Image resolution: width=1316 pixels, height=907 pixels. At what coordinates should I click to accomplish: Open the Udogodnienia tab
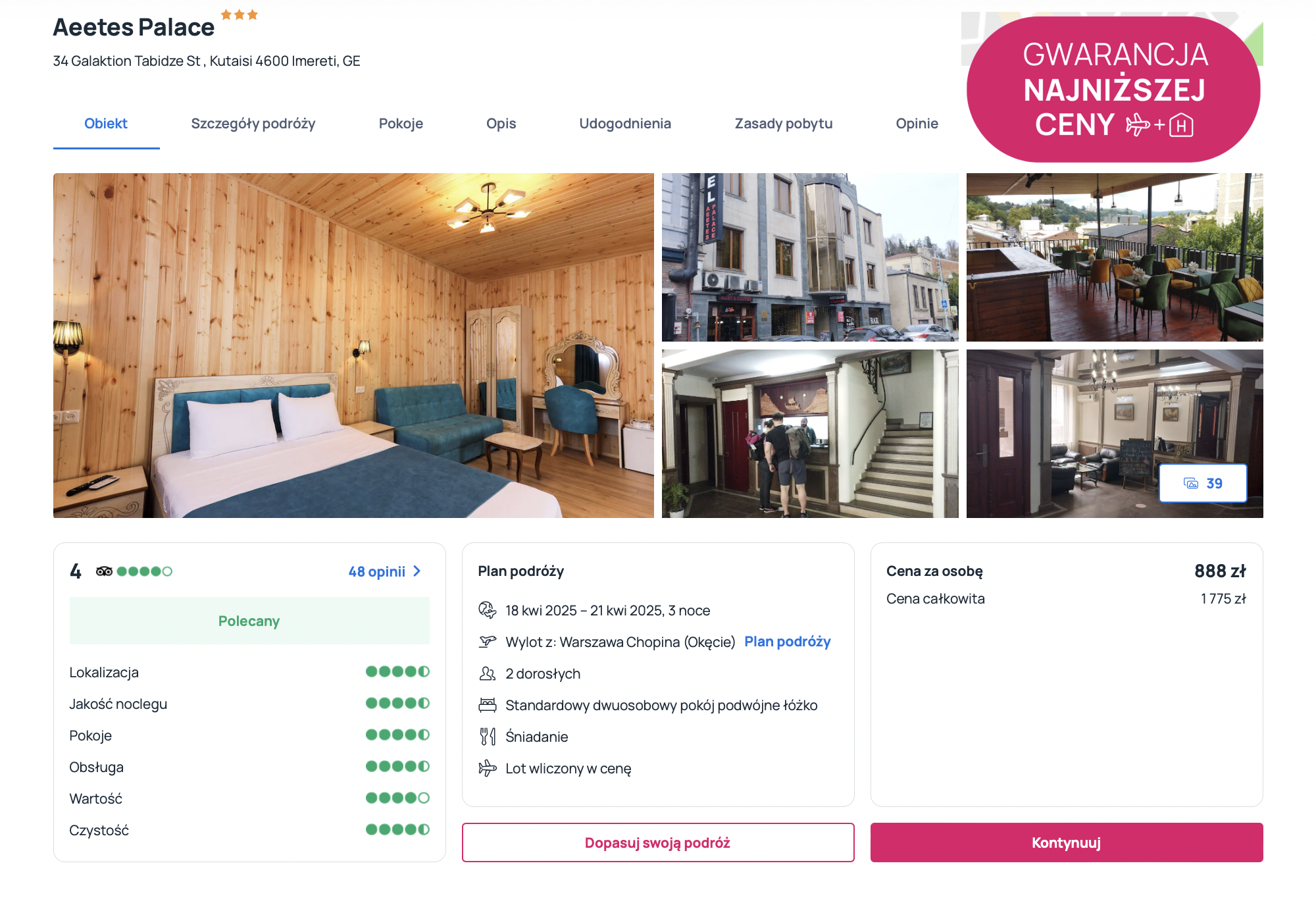[625, 124]
